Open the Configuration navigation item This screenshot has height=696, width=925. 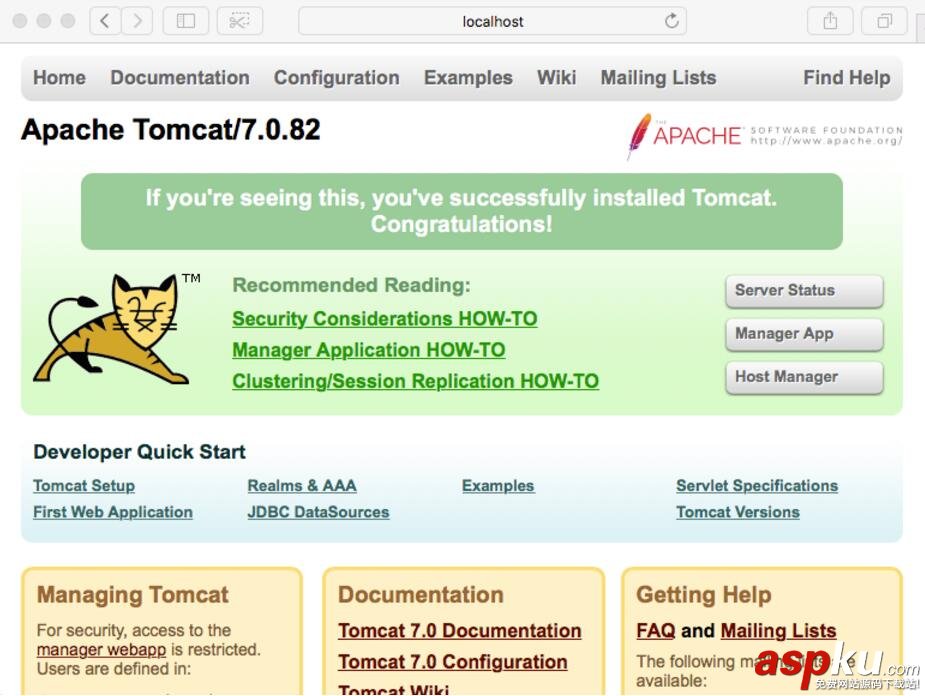336,77
